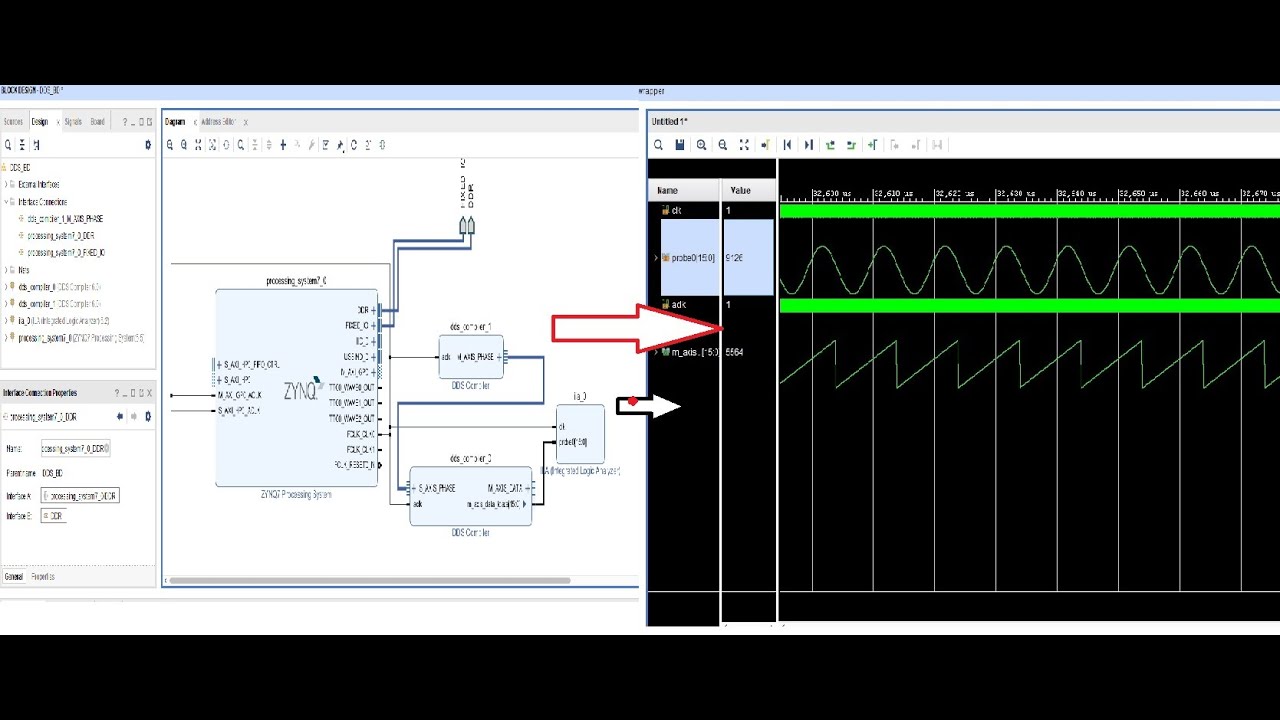Open help in Design panel header
The image size is (1280, 720).
pyautogui.click(x=125, y=122)
